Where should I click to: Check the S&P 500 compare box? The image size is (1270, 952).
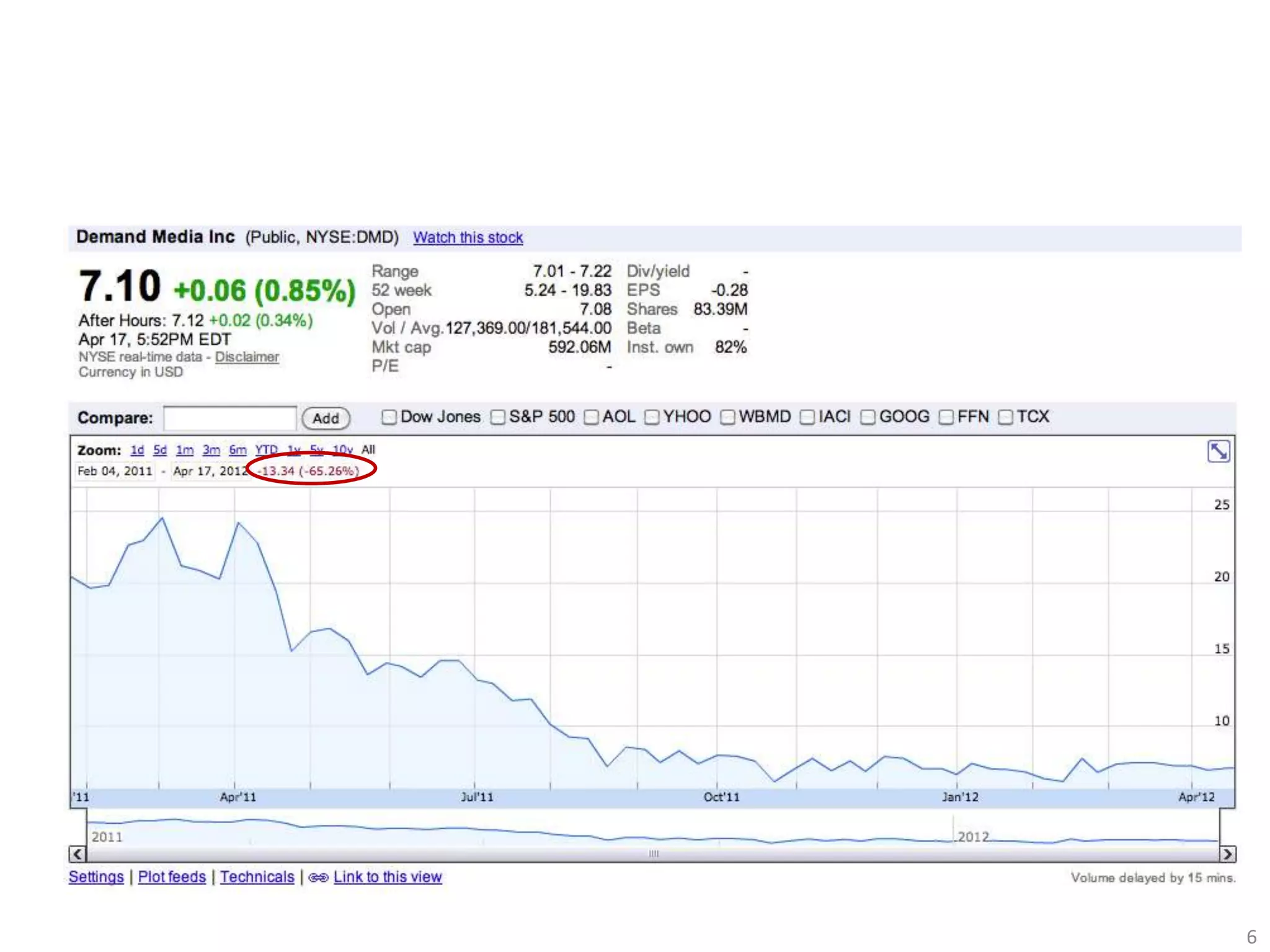point(497,417)
